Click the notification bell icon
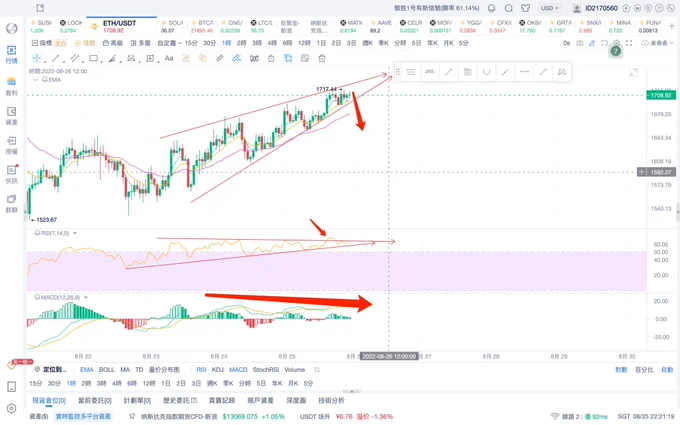Image resolution: width=680 pixels, height=425 pixels. click(x=492, y=8)
